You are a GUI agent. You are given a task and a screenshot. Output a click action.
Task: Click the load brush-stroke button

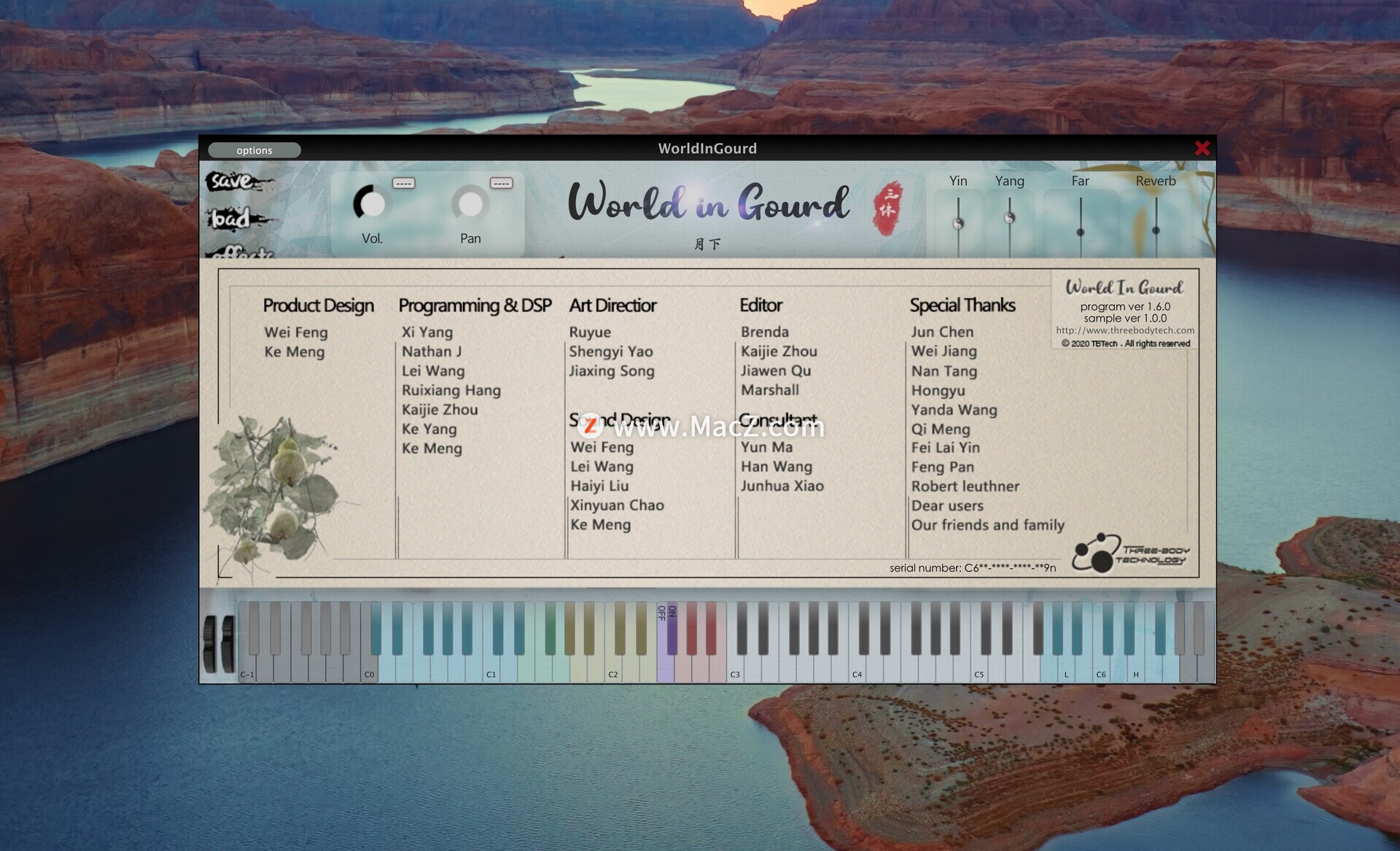pos(232,218)
